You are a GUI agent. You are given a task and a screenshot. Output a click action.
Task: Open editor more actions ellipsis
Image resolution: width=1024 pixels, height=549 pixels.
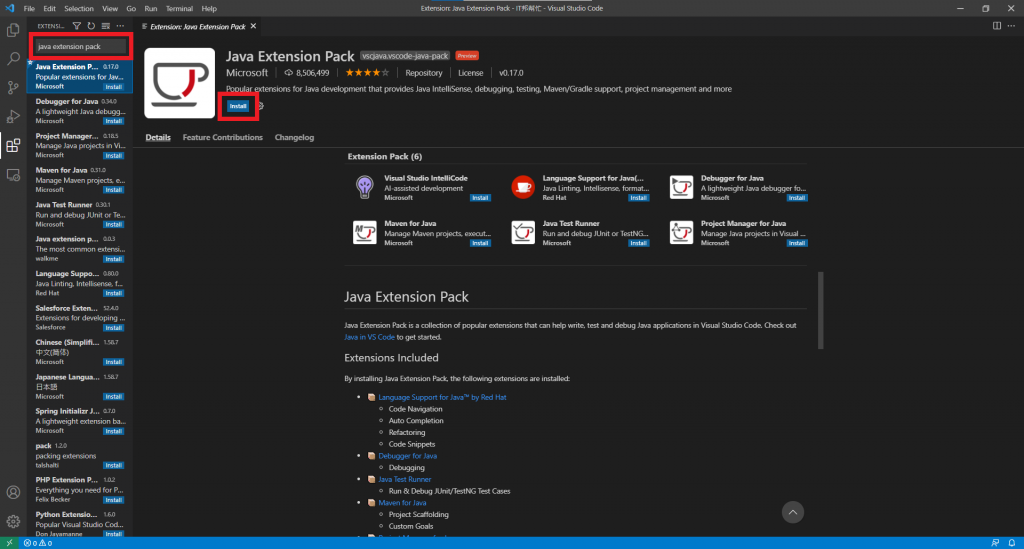pyautogui.click(x=1011, y=26)
